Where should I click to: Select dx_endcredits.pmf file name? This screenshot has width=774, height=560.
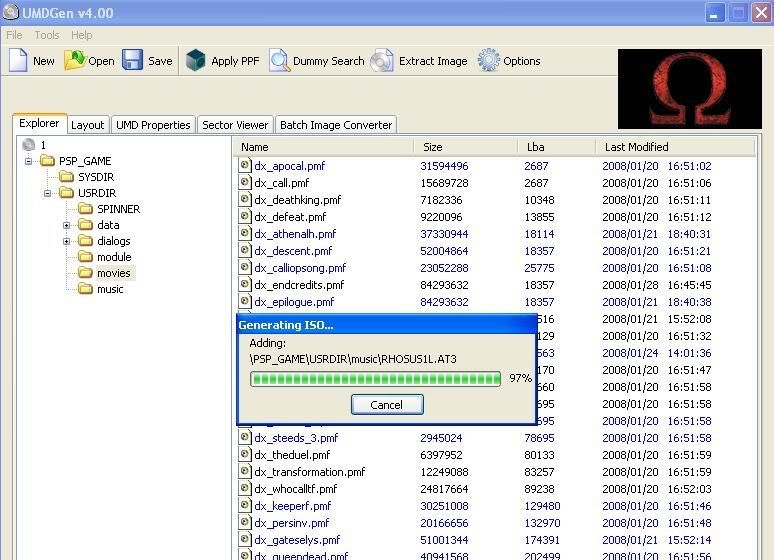[299, 285]
